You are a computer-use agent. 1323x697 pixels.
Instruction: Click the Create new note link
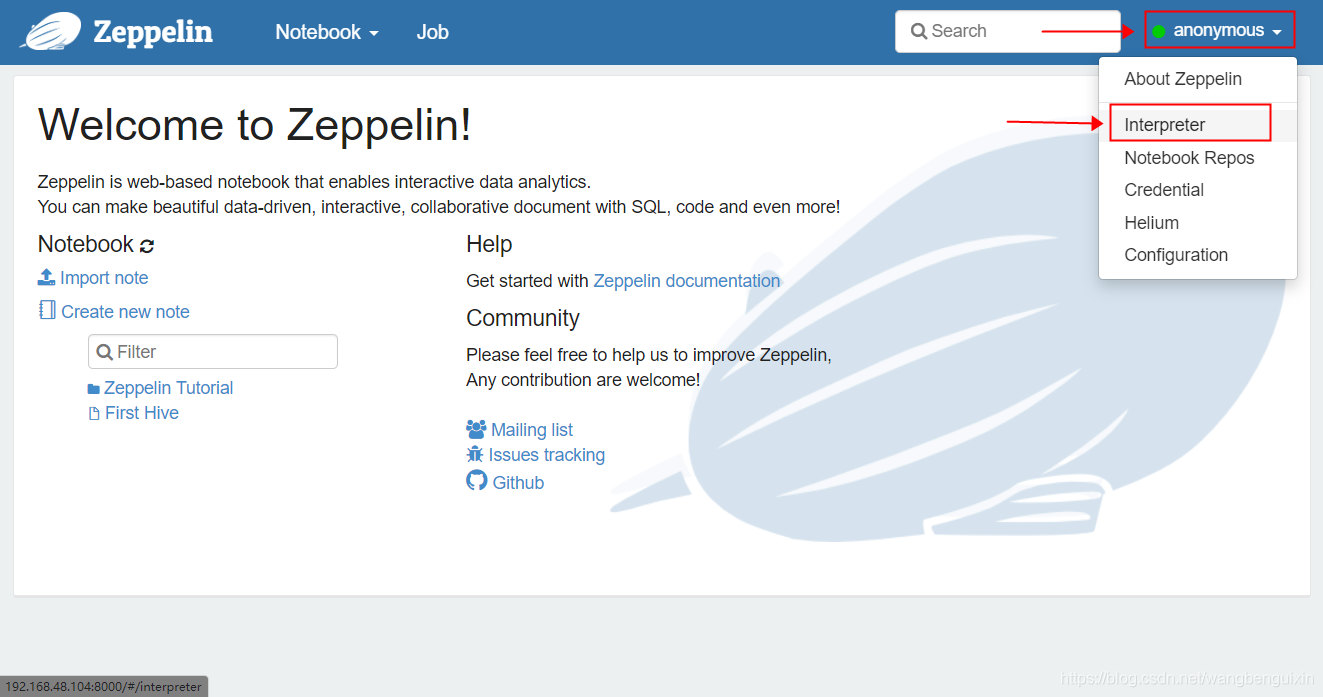pyautogui.click(x=125, y=312)
